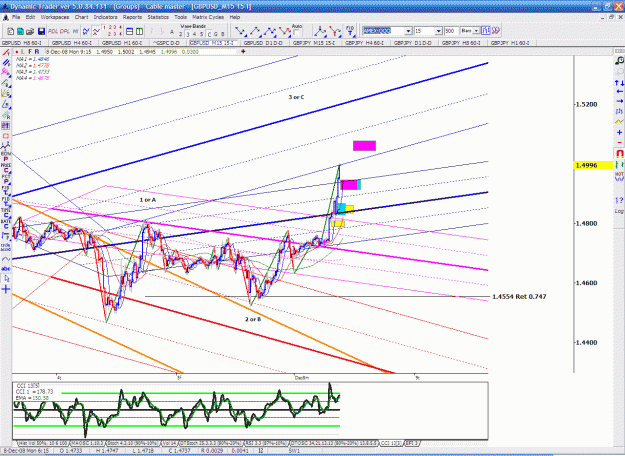The height and width of the screenshot is (456, 625).
Task: Click the tile vertically window icon
Action: pyautogui.click(x=140, y=31)
